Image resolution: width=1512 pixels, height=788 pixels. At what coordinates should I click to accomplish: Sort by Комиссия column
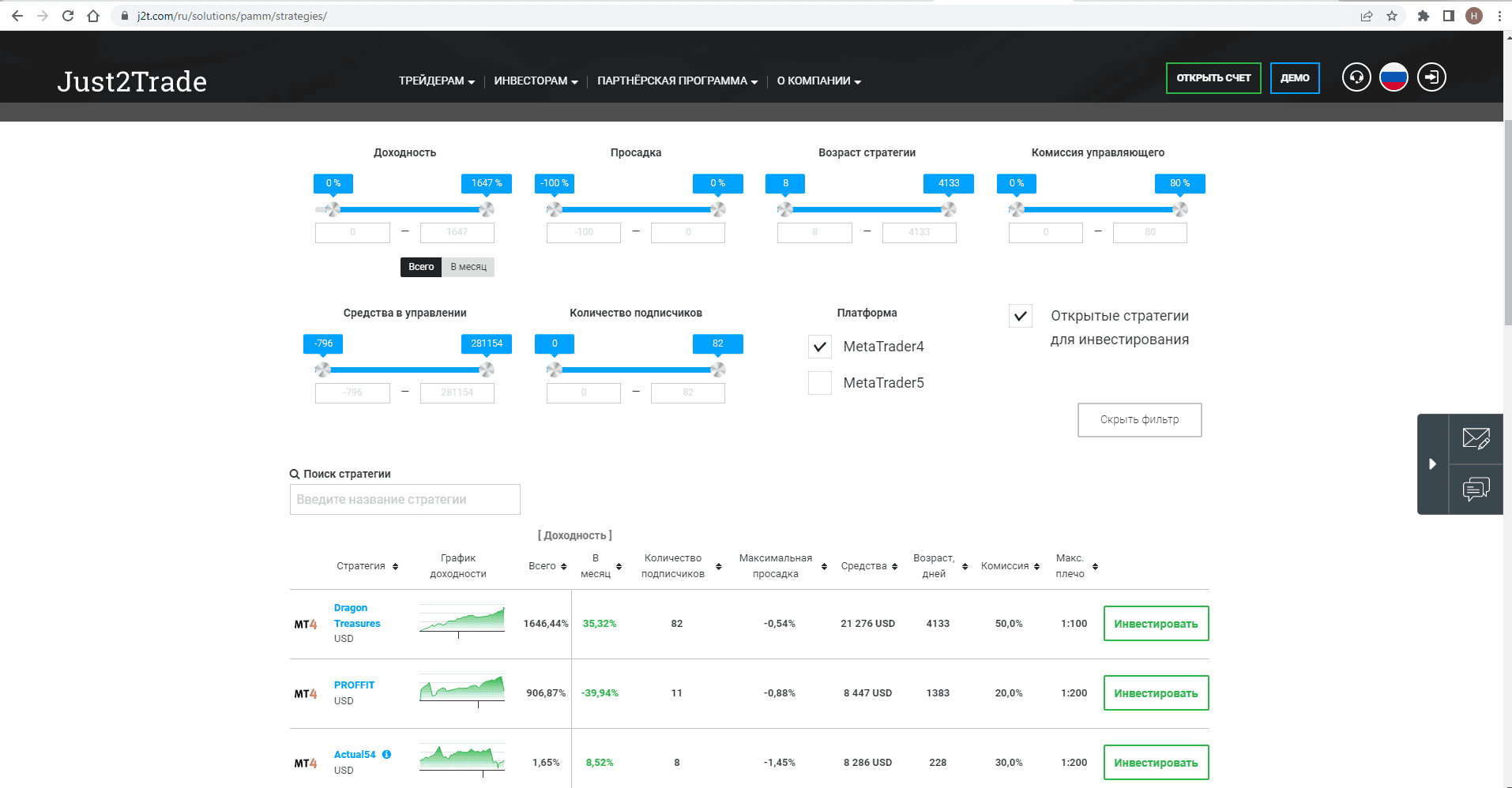pyautogui.click(x=1036, y=566)
